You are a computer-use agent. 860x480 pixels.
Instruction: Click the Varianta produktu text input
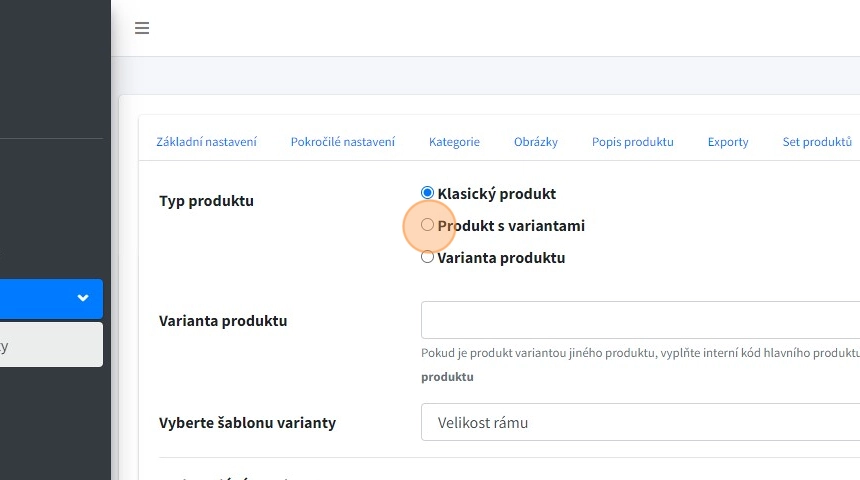pyautogui.click(x=640, y=320)
